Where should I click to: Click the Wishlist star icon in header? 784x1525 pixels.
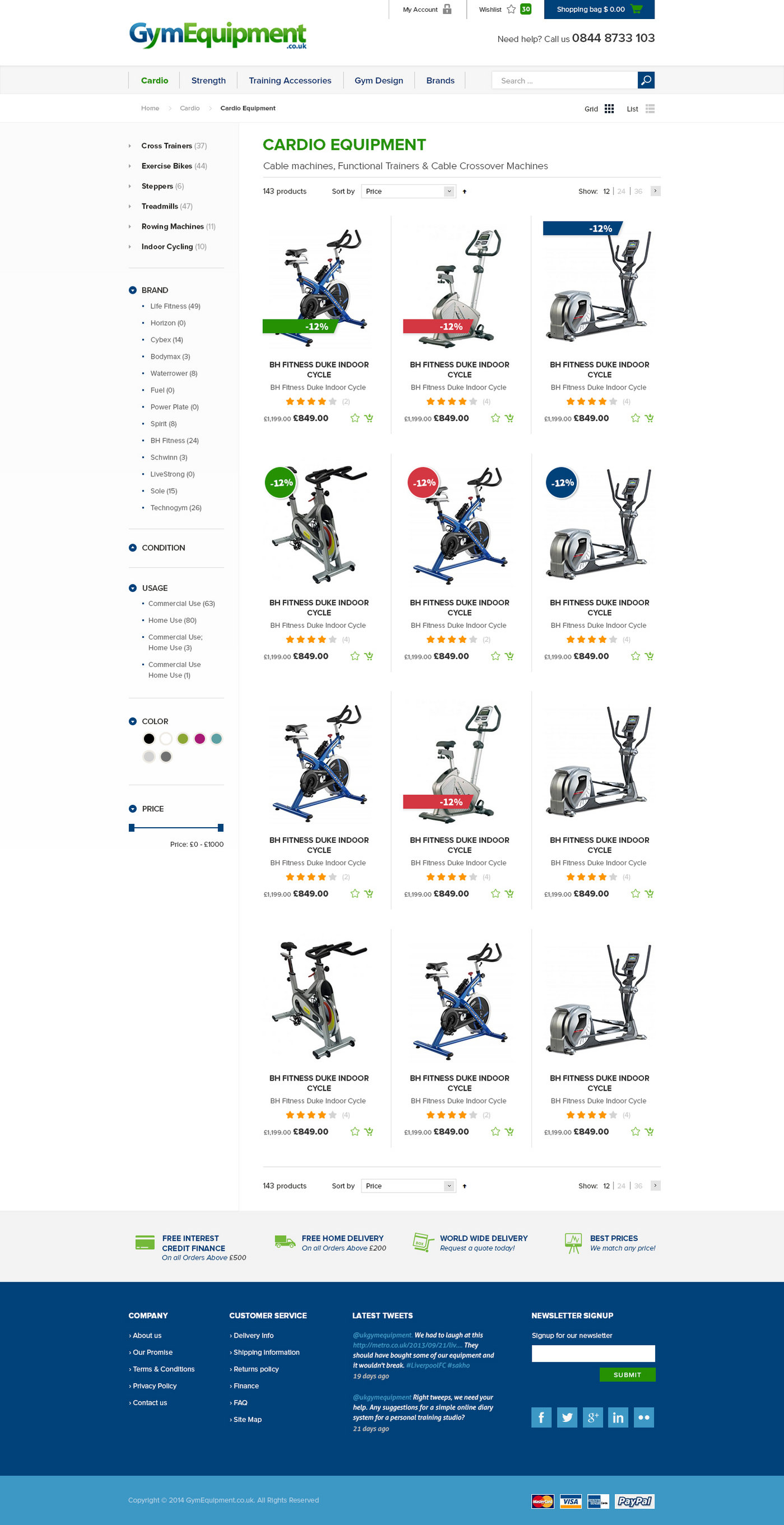pos(511,9)
